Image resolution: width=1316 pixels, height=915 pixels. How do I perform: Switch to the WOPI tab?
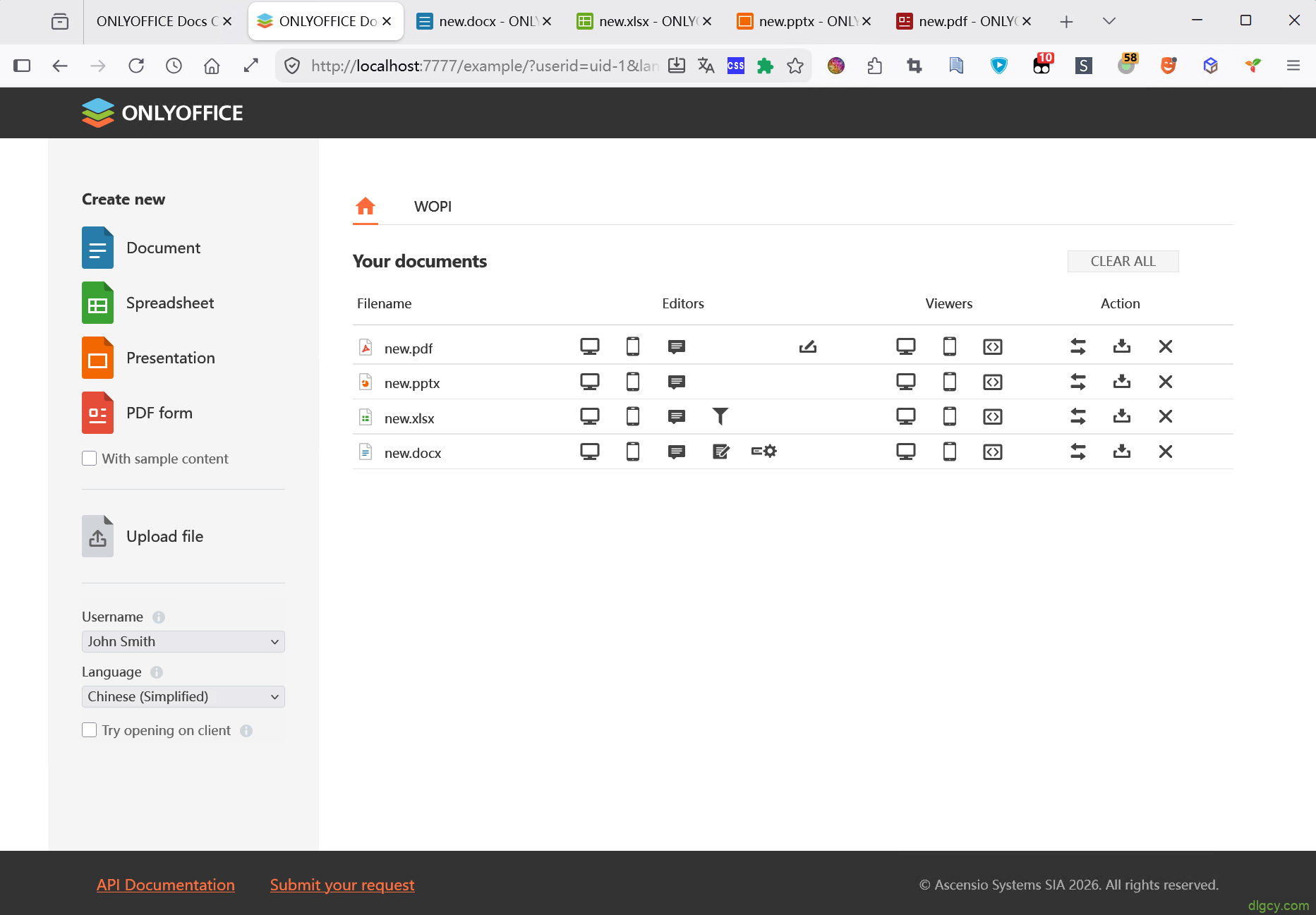tap(433, 207)
